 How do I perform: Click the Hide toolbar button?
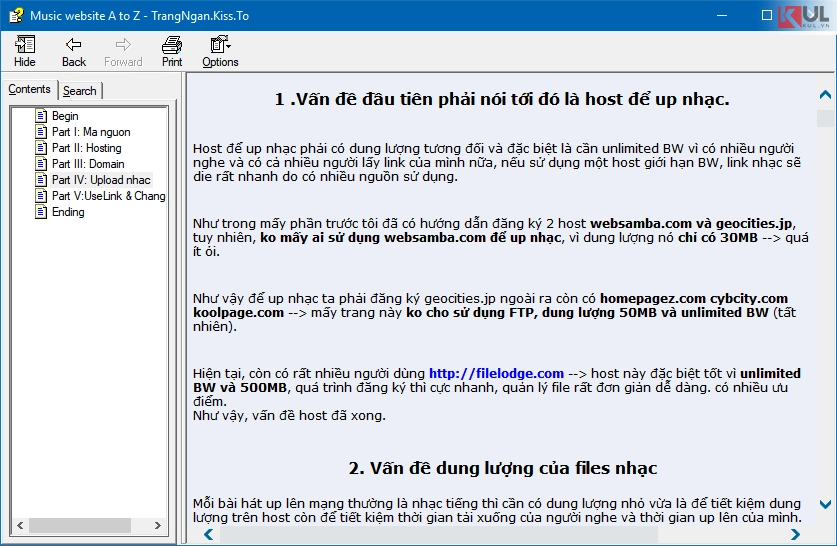pyautogui.click(x=25, y=52)
